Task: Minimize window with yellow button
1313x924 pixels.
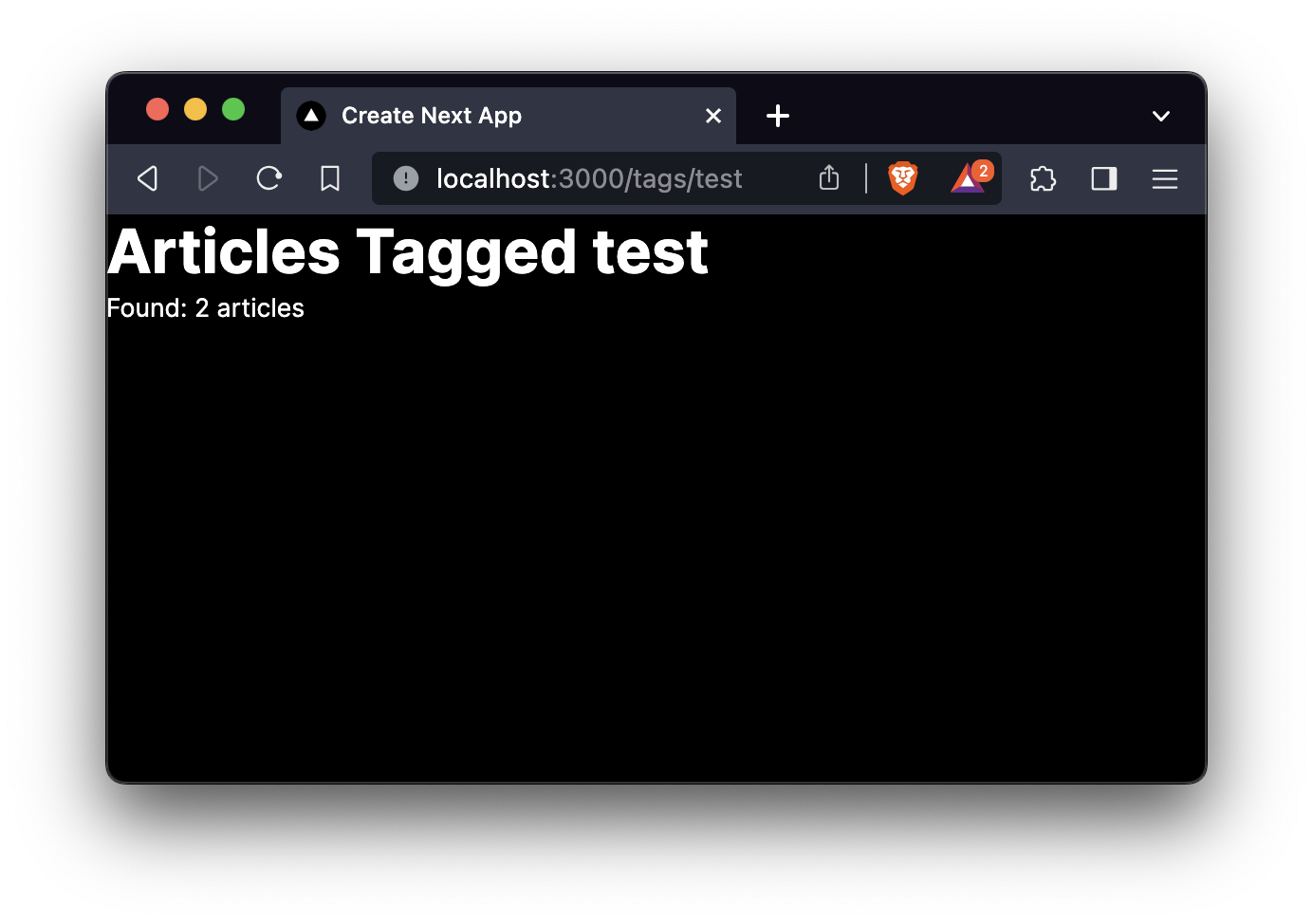Action: [x=195, y=110]
